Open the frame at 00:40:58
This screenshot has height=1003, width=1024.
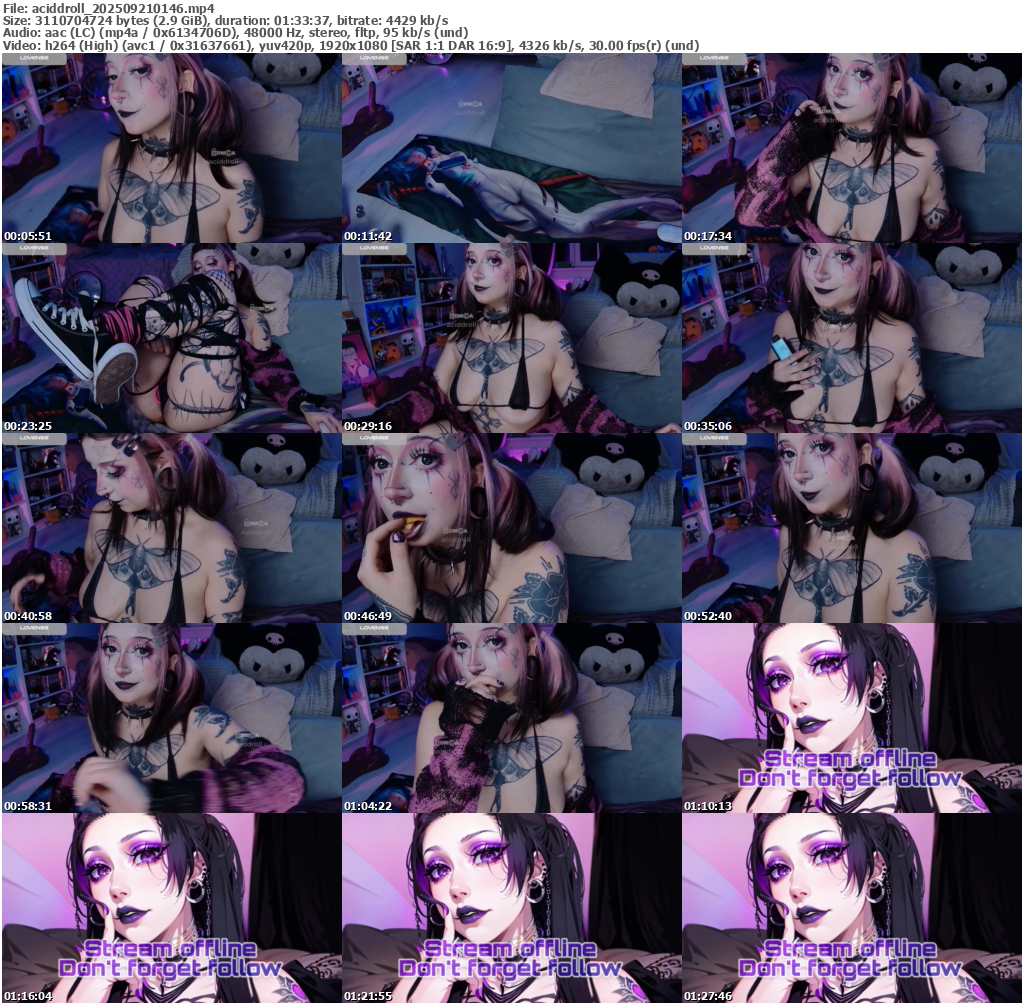pos(171,528)
